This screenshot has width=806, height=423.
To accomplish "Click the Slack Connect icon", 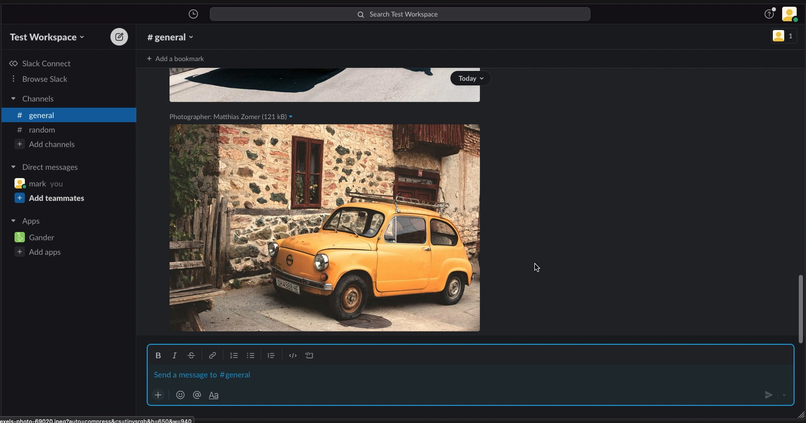I will point(13,63).
